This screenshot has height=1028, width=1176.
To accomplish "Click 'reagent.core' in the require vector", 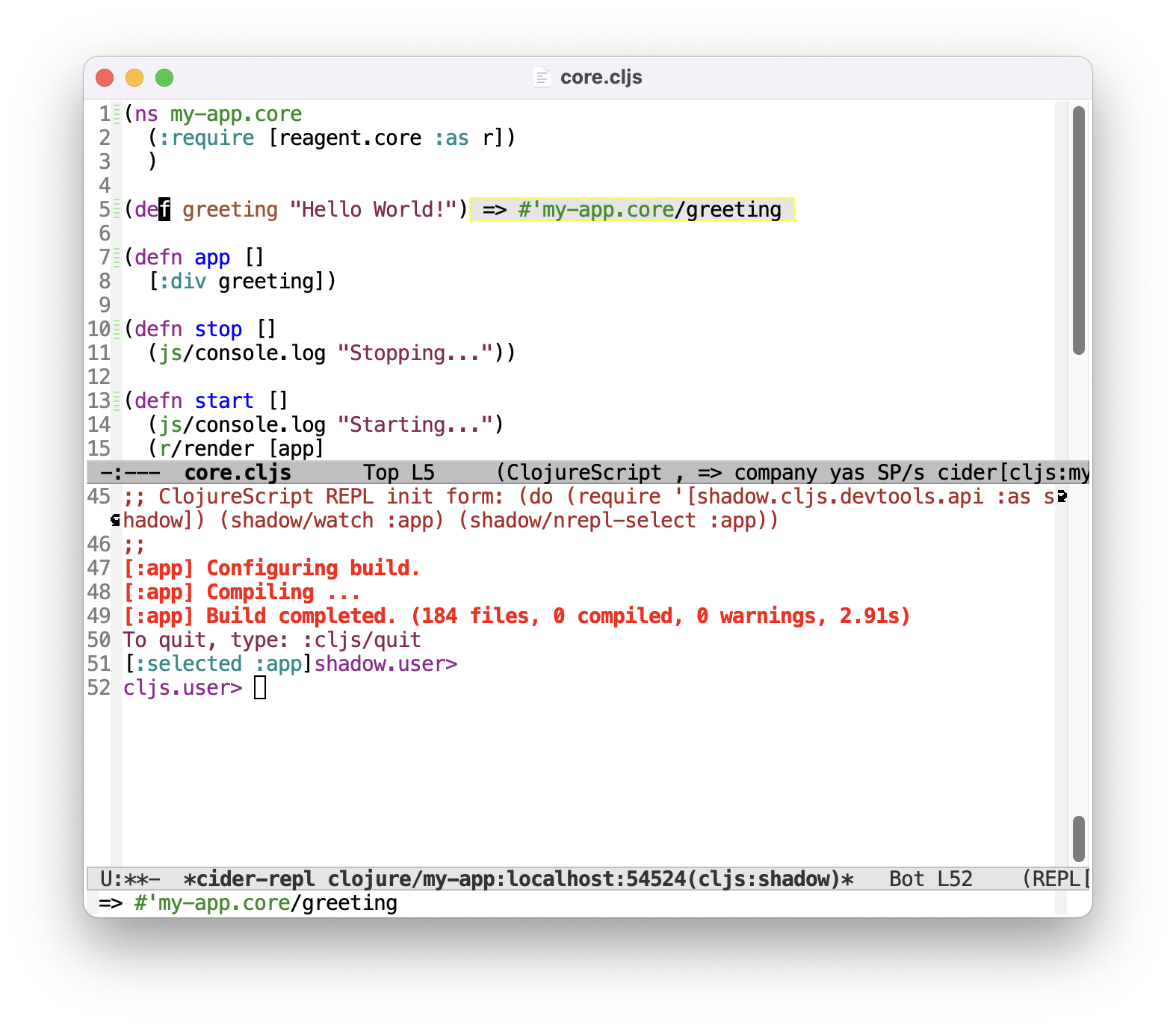I will 350,137.
